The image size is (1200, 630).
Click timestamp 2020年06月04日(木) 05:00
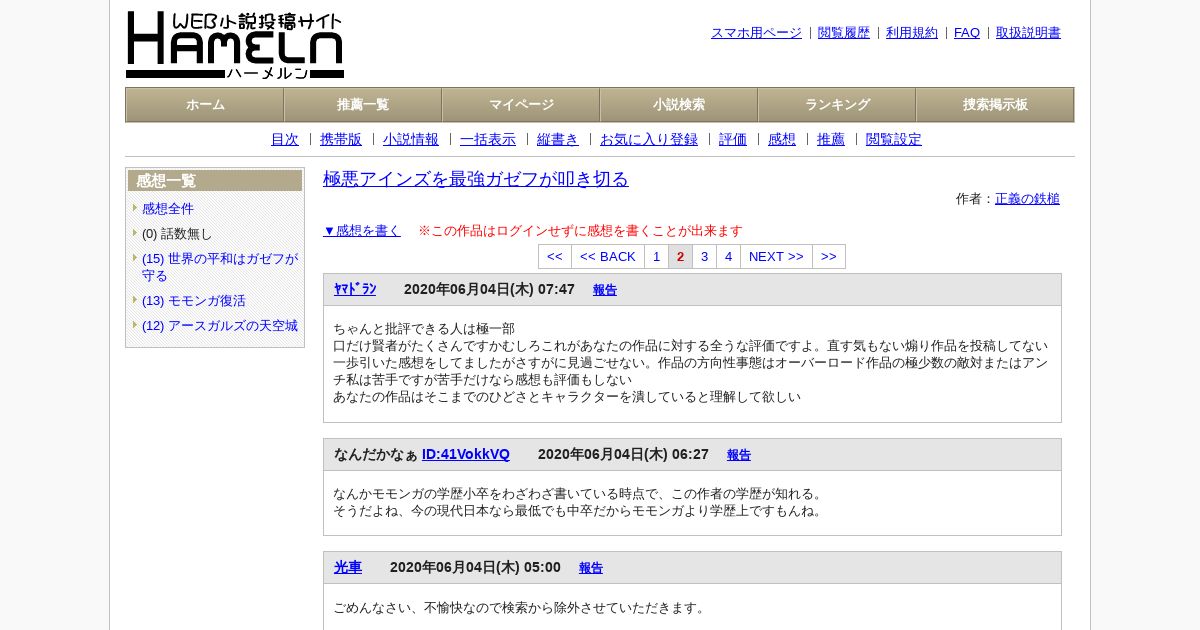point(475,568)
